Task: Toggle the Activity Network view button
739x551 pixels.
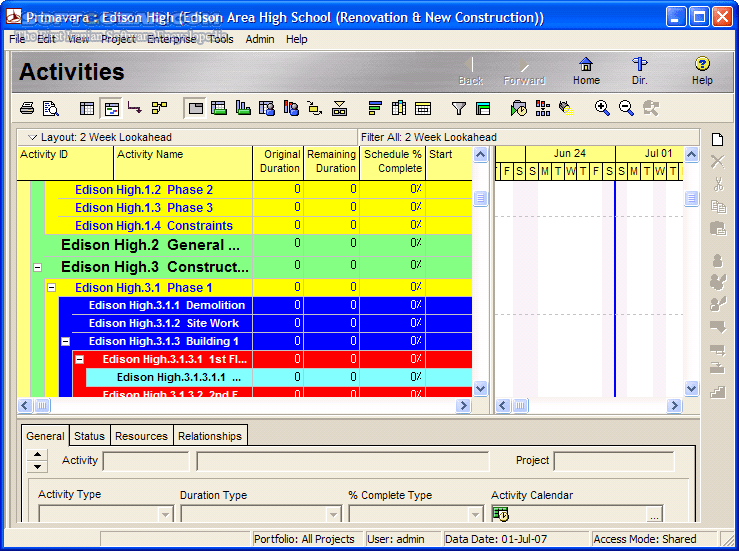Action: tap(159, 108)
